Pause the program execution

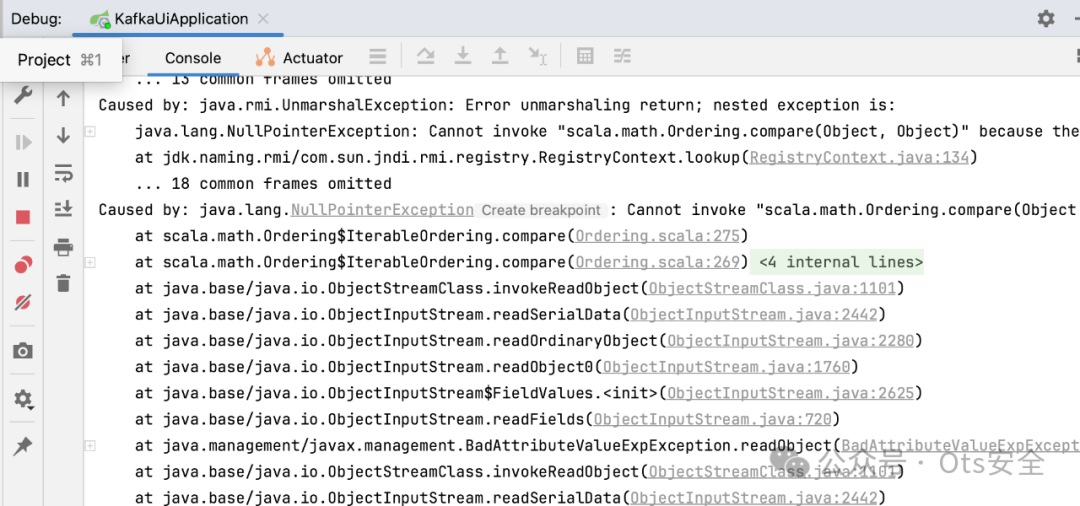(23, 180)
